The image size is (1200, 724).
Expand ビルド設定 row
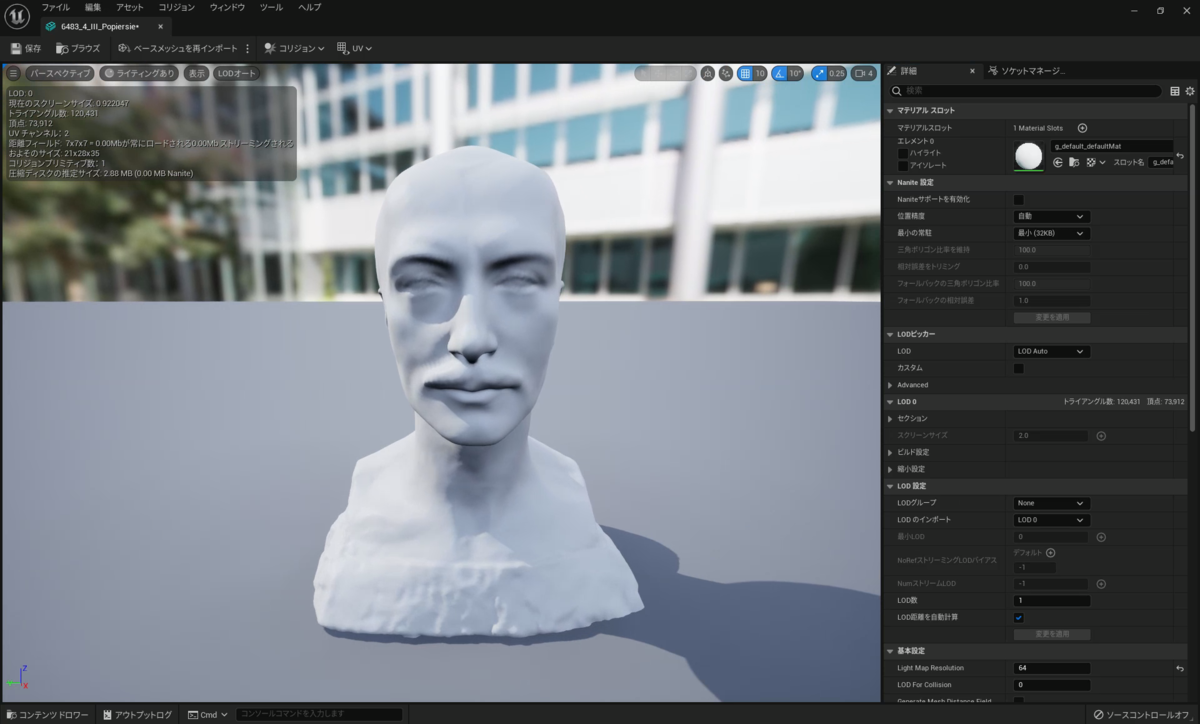pyautogui.click(x=890, y=452)
